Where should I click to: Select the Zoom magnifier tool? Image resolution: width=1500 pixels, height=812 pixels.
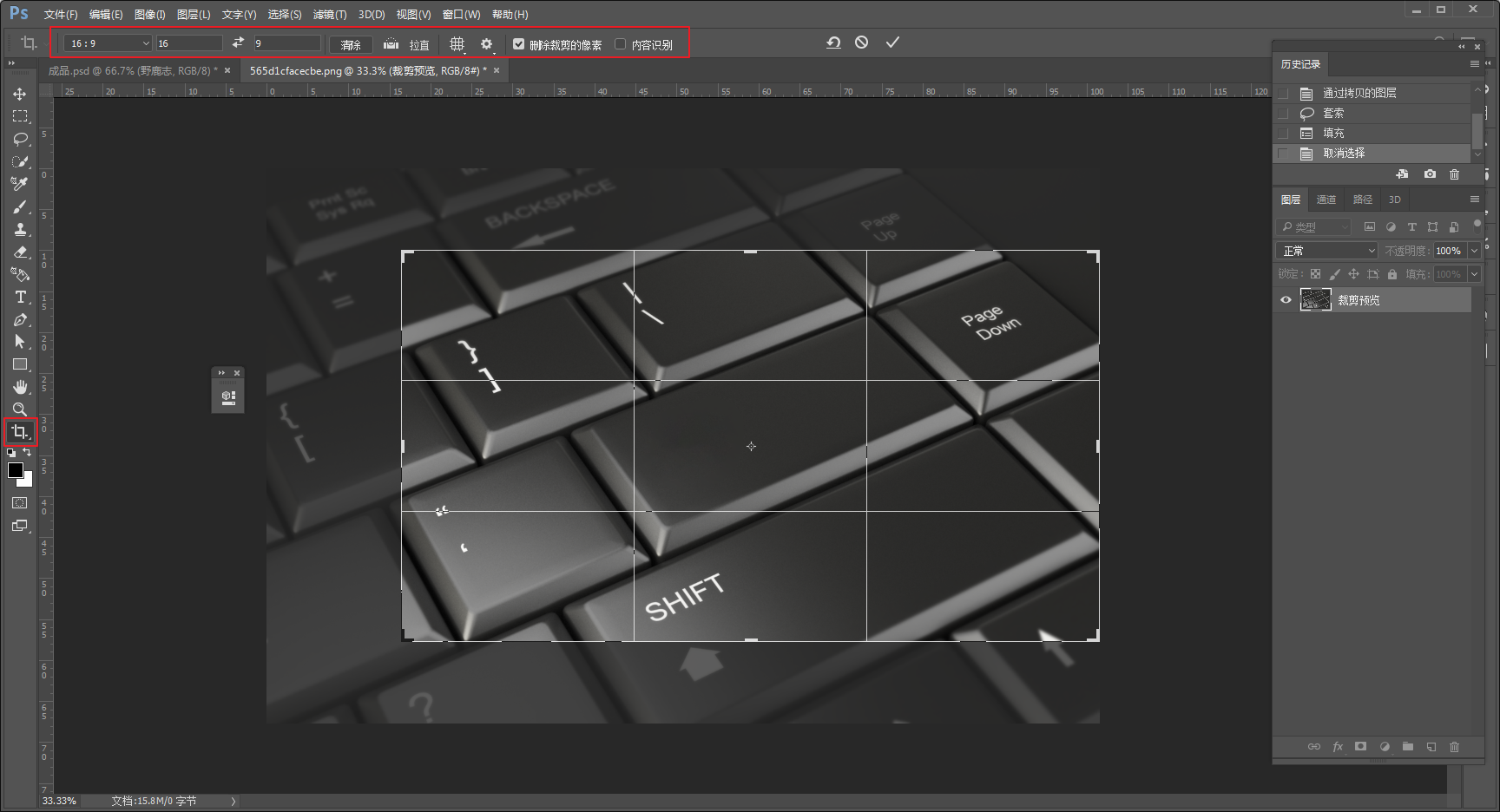(19, 409)
